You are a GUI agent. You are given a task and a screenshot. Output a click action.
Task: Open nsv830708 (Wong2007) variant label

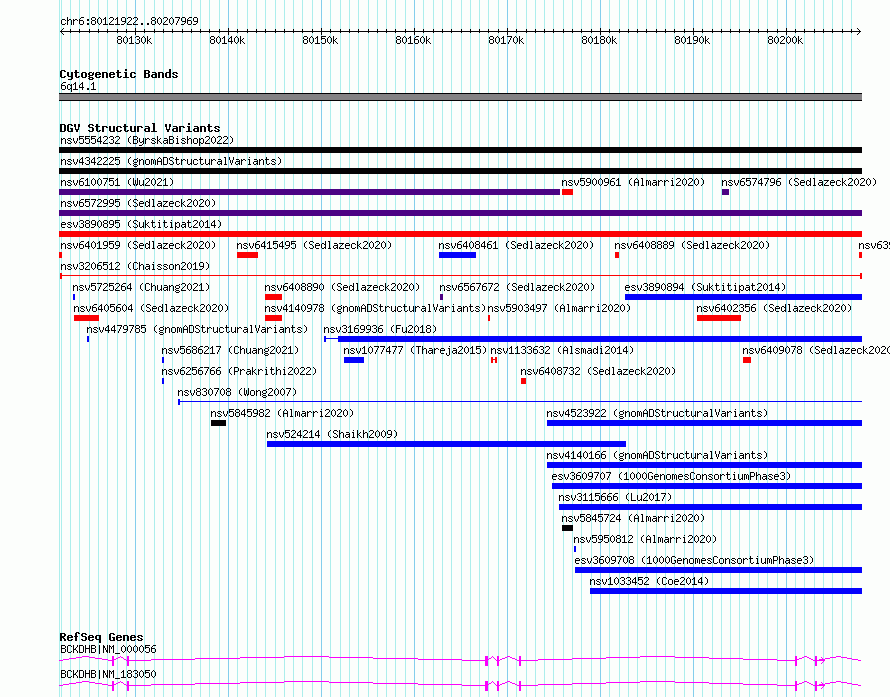tap(237, 392)
